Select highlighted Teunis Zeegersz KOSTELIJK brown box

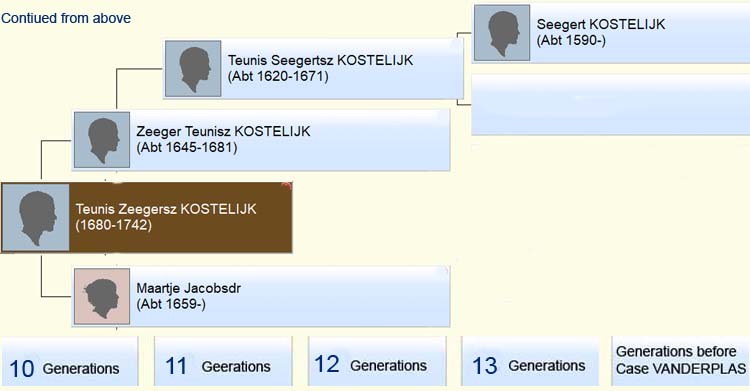(146, 218)
